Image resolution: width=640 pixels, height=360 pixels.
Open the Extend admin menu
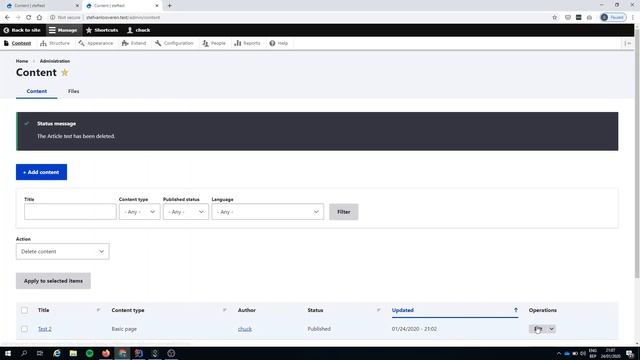[x=134, y=43]
